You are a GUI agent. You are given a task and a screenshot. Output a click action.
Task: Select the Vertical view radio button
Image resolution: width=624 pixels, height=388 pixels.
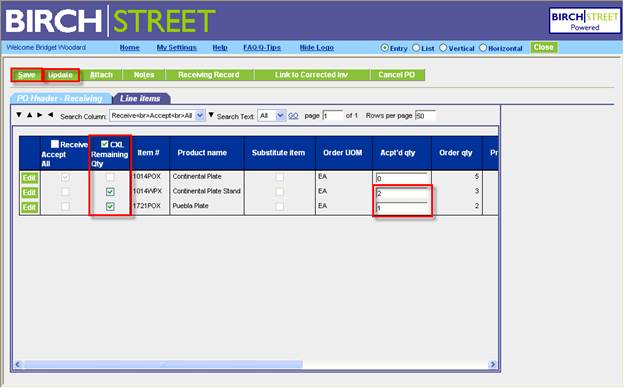coord(443,48)
